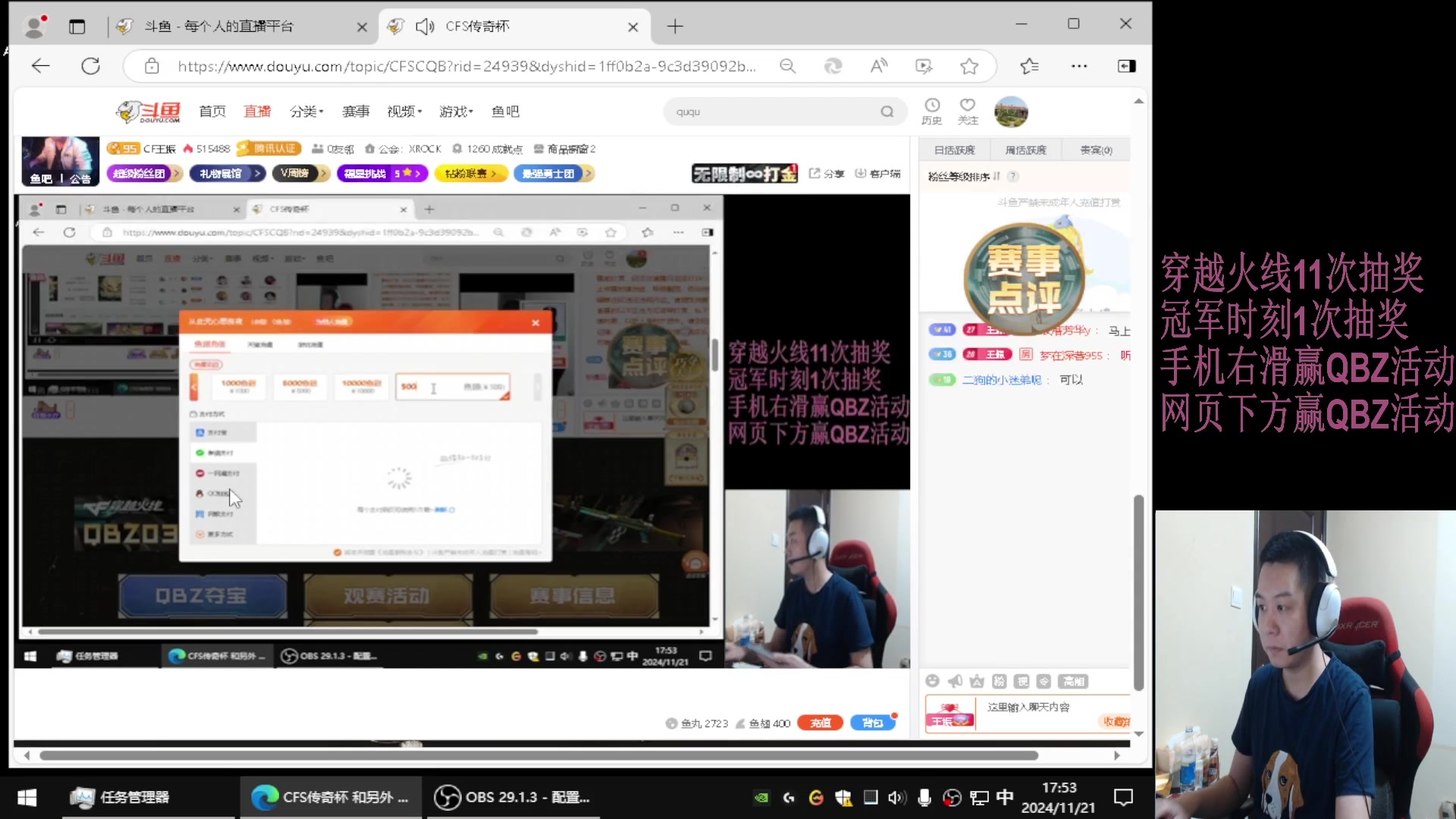1456x819 pixels.
Task: Open a new browser tab
Action: click(675, 27)
